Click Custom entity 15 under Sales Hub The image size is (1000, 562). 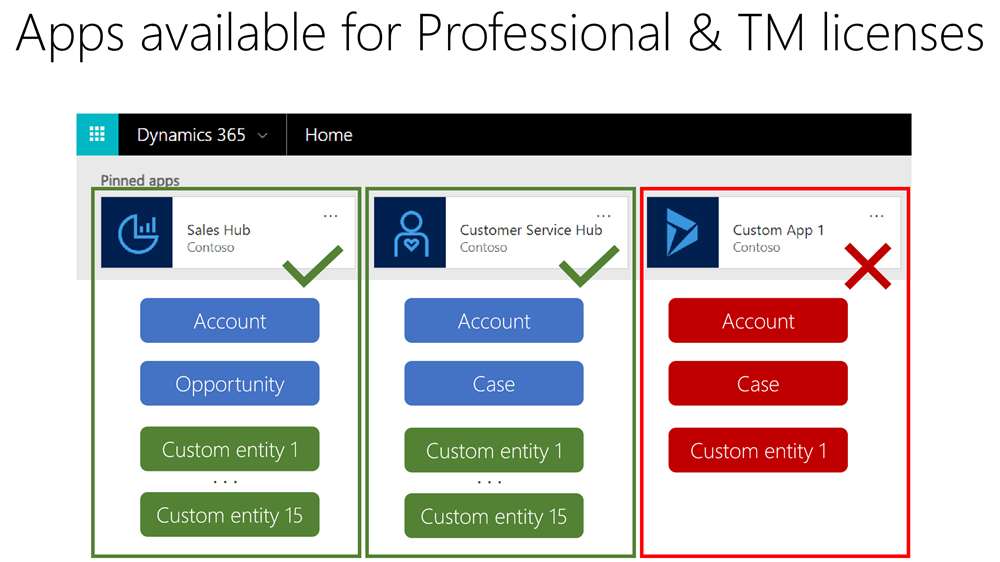(x=230, y=514)
